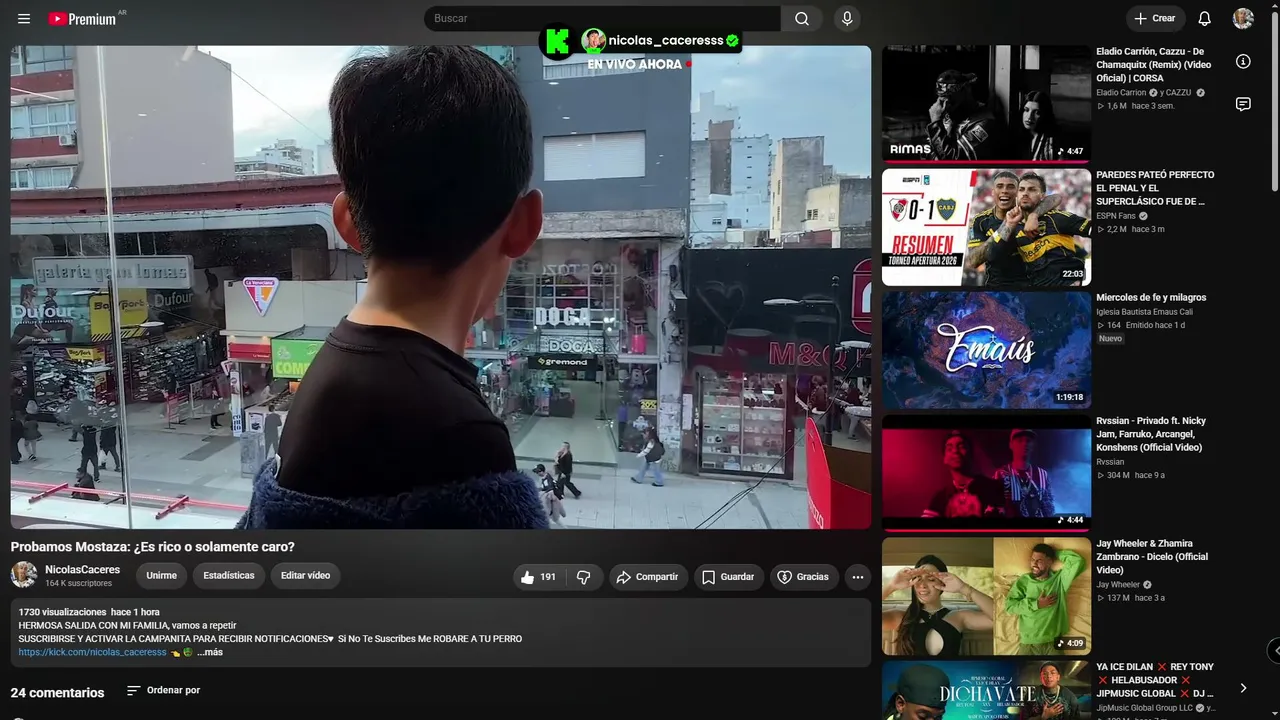
Task: Open the three-dot more actions menu
Action: pyautogui.click(x=857, y=577)
